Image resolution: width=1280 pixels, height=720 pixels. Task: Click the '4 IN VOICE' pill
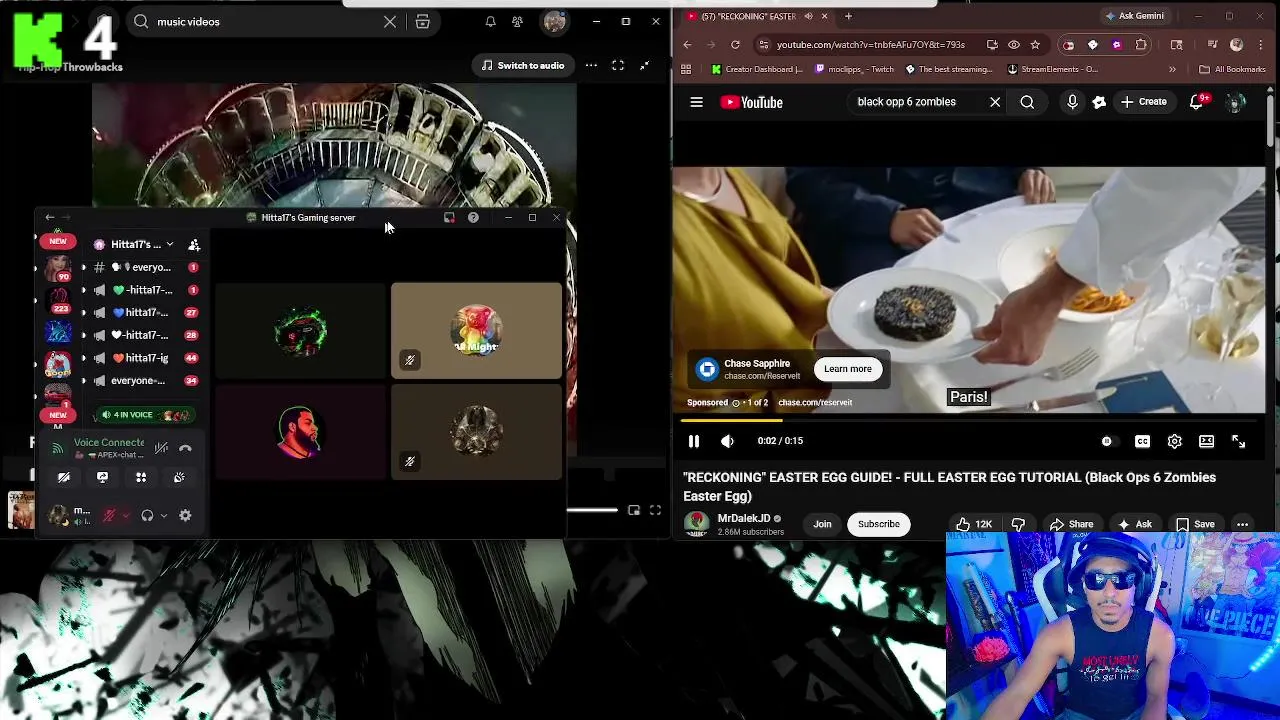click(145, 415)
